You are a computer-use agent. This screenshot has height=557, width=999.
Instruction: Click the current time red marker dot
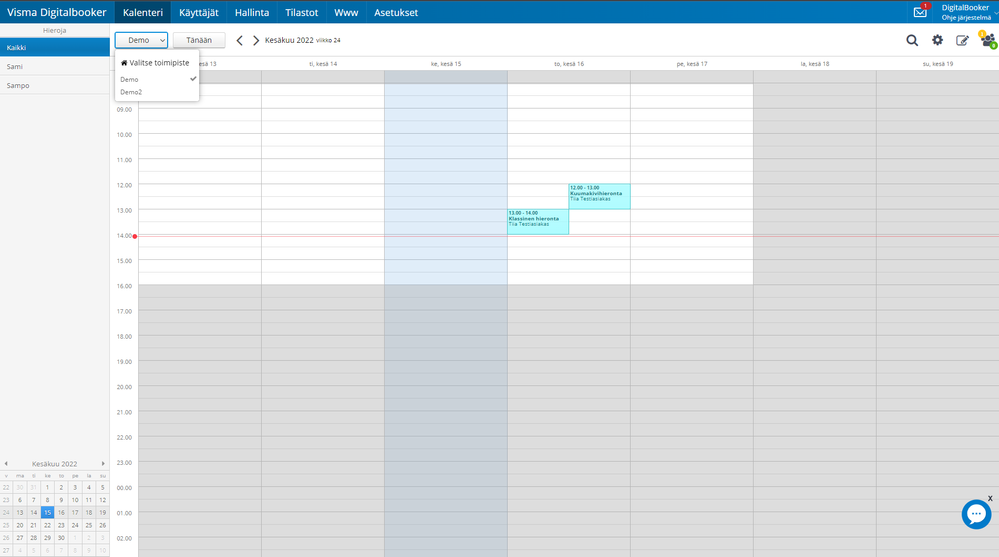coord(135,236)
